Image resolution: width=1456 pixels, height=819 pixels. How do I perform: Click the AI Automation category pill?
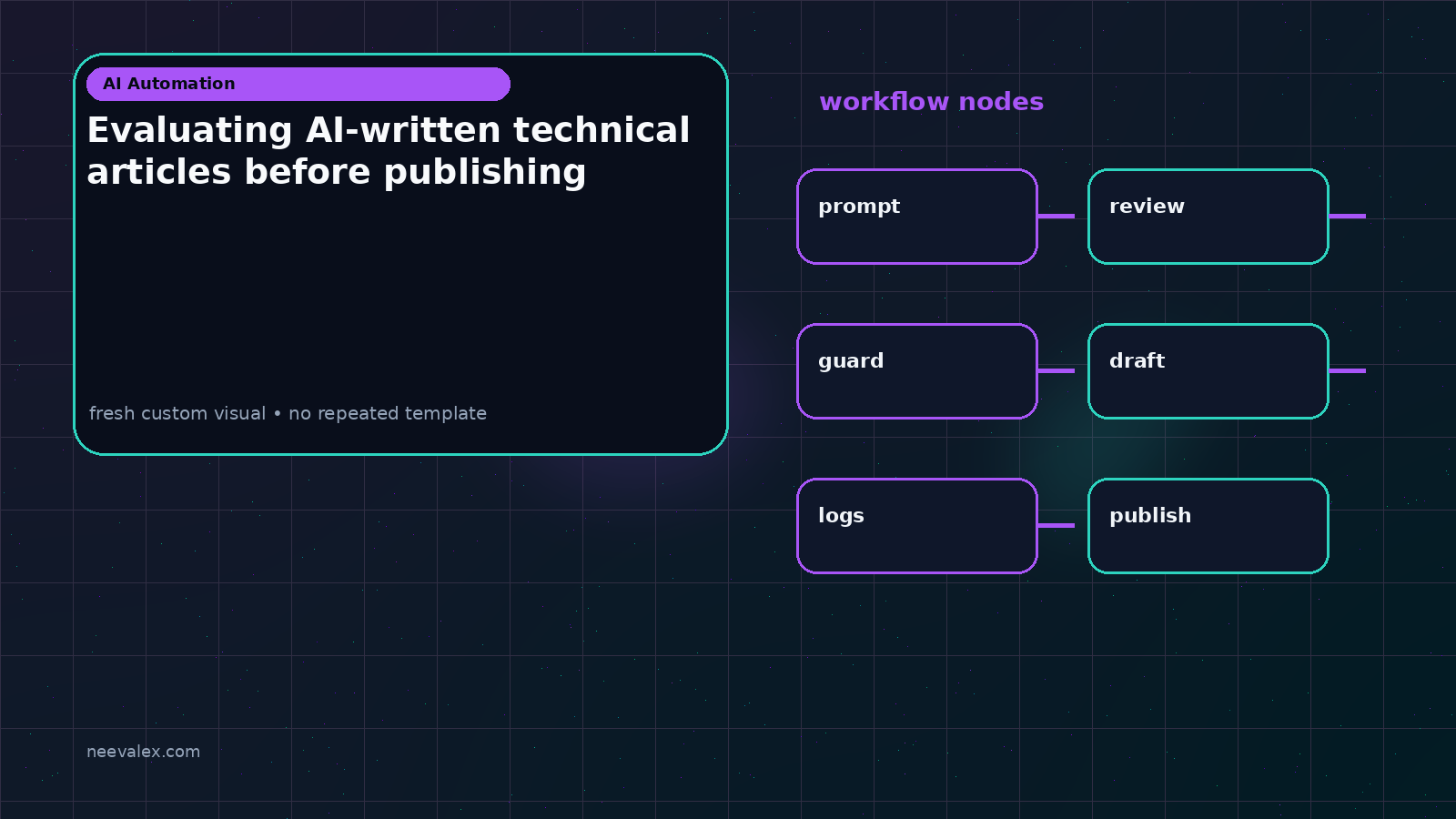298,84
